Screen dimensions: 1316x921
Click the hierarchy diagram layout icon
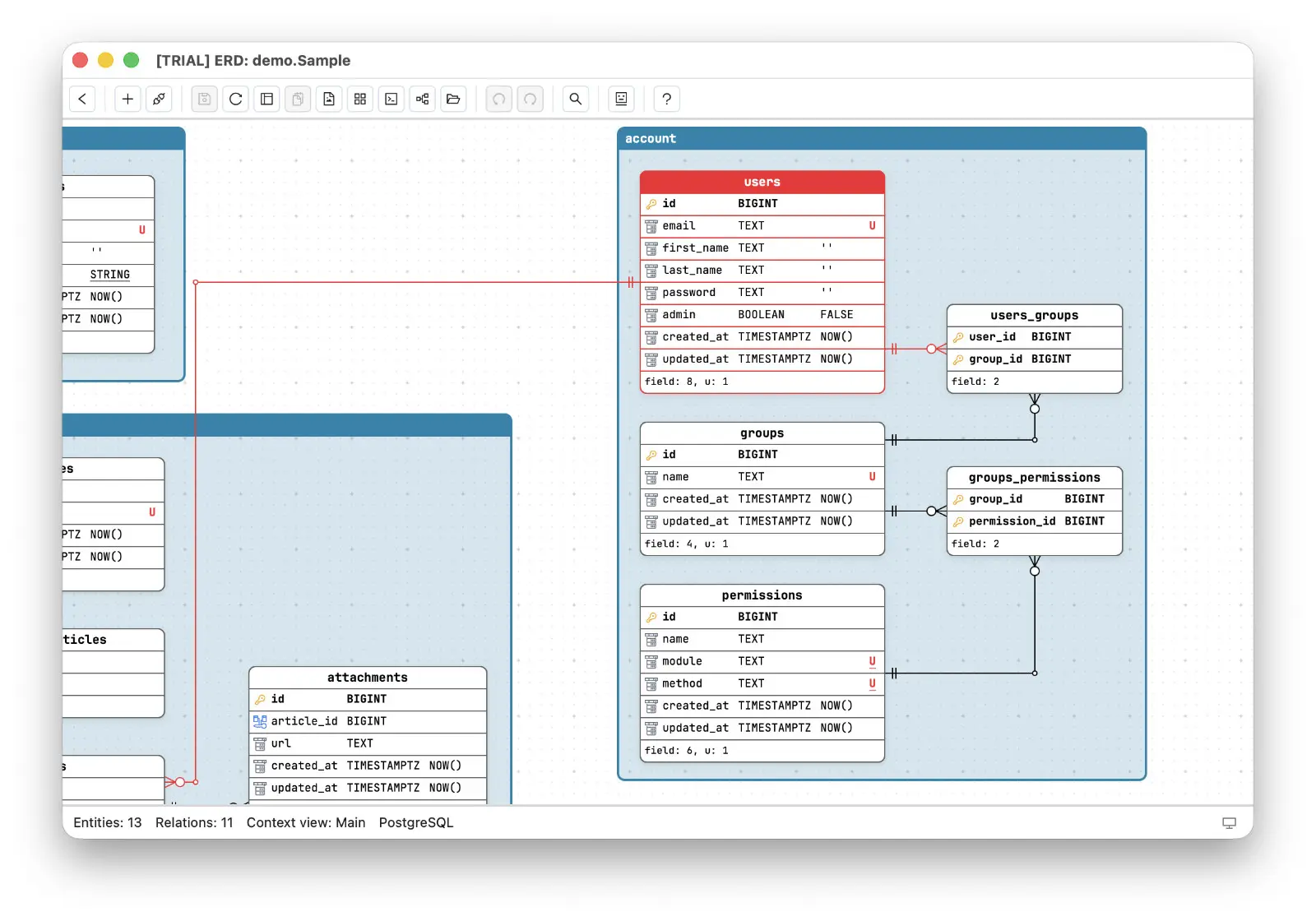click(x=422, y=99)
